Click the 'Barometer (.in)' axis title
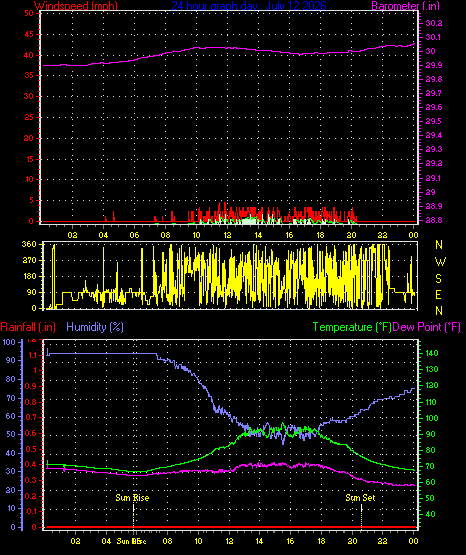 click(x=405, y=5)
